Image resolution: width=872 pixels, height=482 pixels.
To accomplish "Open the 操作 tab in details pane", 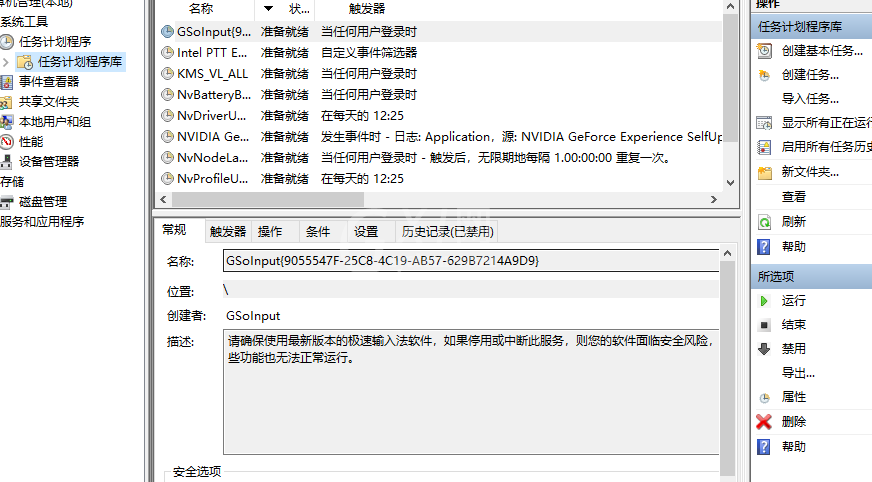I will (270, 232).
